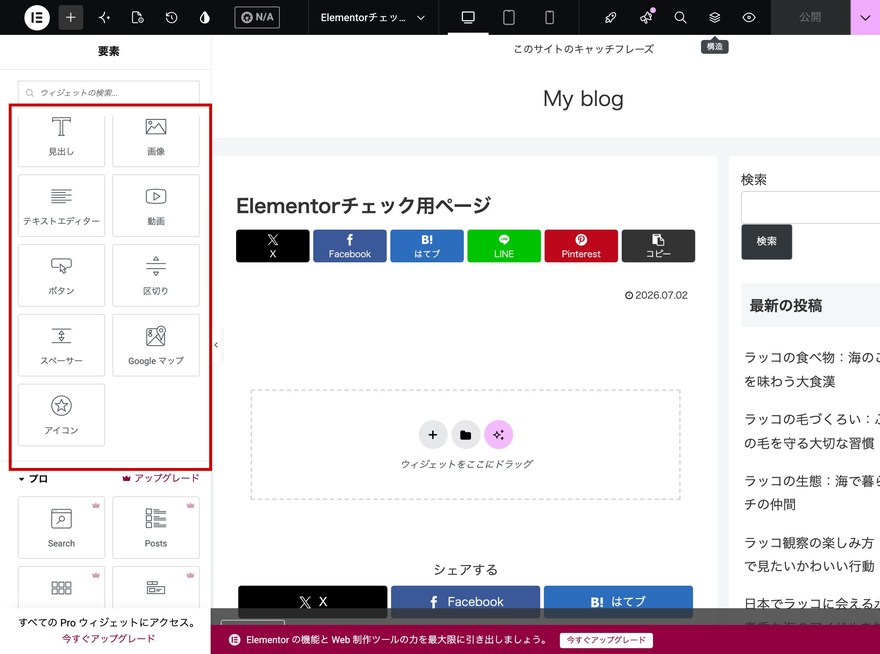880x654 pixels.
Task: Click the large Facebook button under シェアする
Action: 465,602
